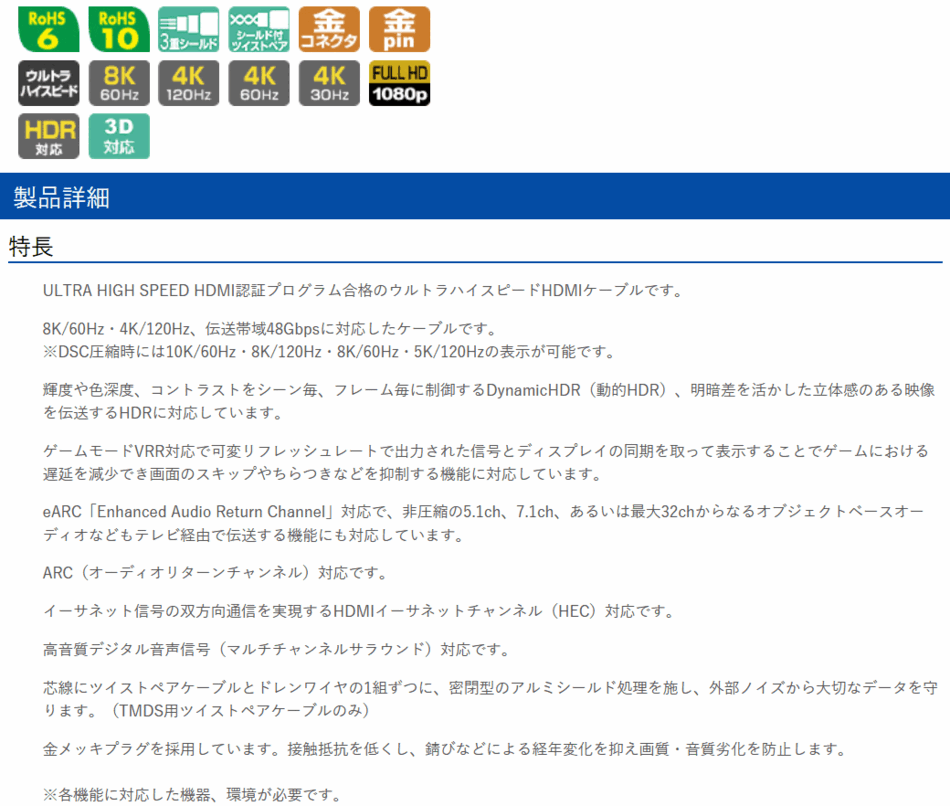The image size is (950, 806).
Task: Click the シールド付ツイストペア icon
Action: coord(259,29)
